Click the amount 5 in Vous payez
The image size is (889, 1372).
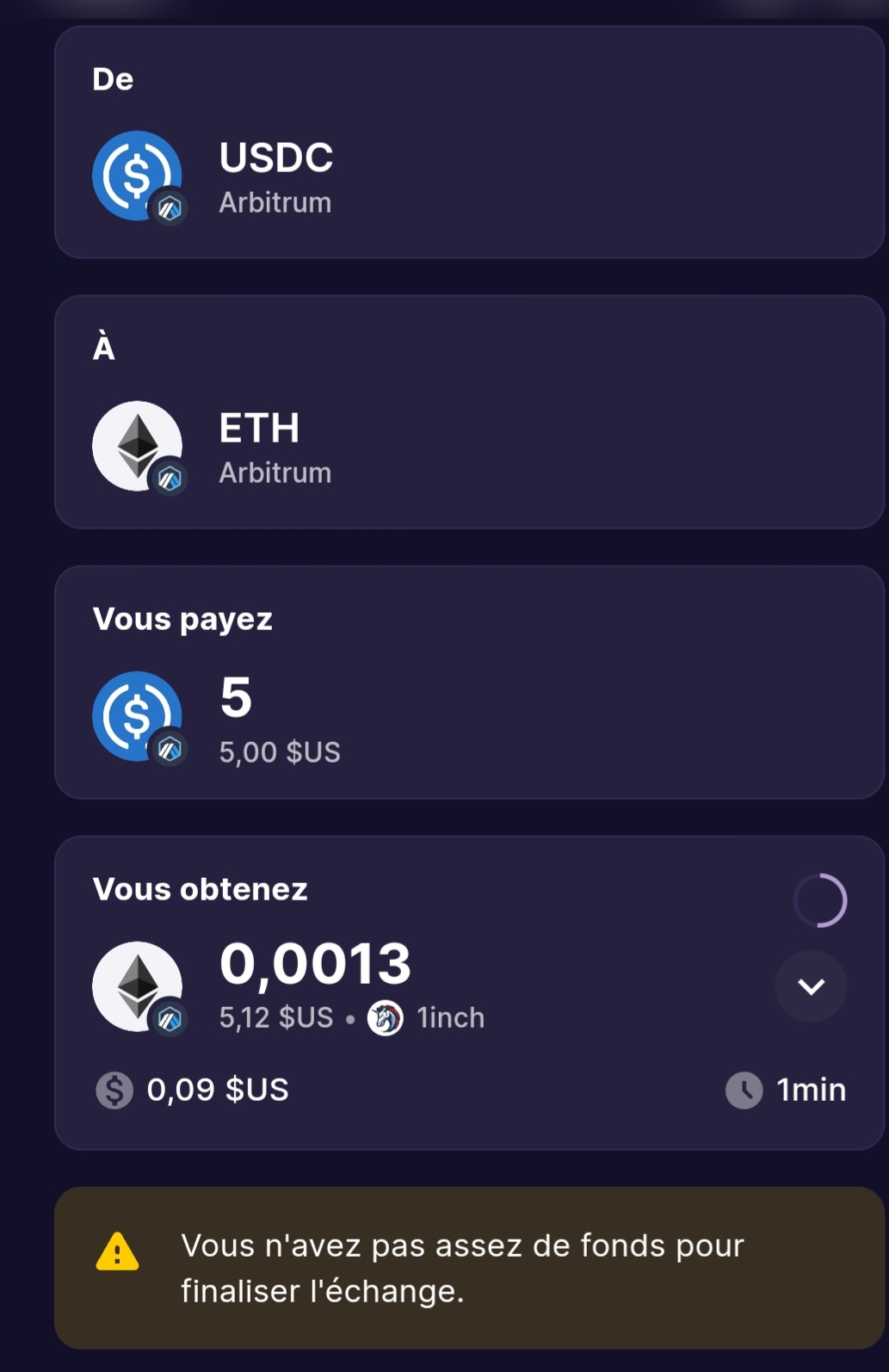pyautogui.click(x=236, y=697)
